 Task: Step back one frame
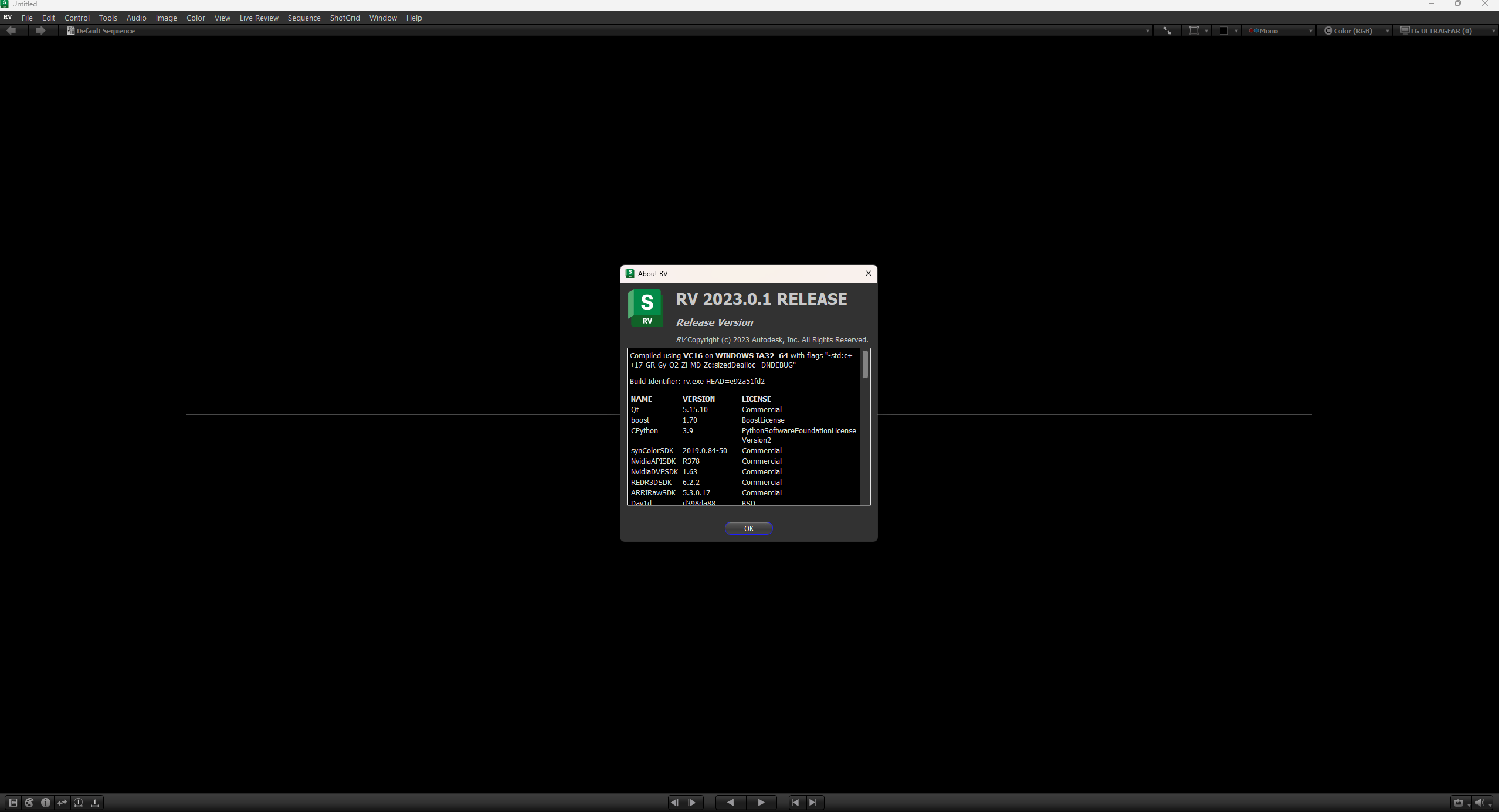click(674, 802)
